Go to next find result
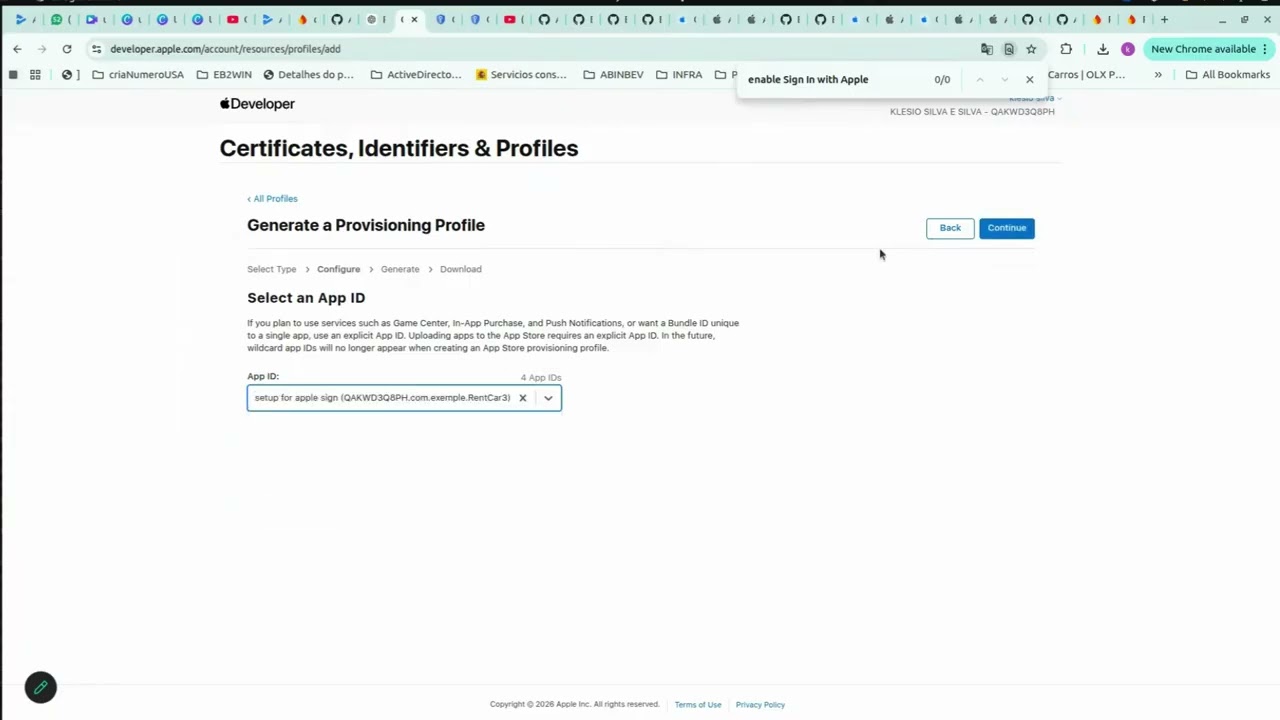Viewport: 1280px width, 720px height. coord(1005,79)
